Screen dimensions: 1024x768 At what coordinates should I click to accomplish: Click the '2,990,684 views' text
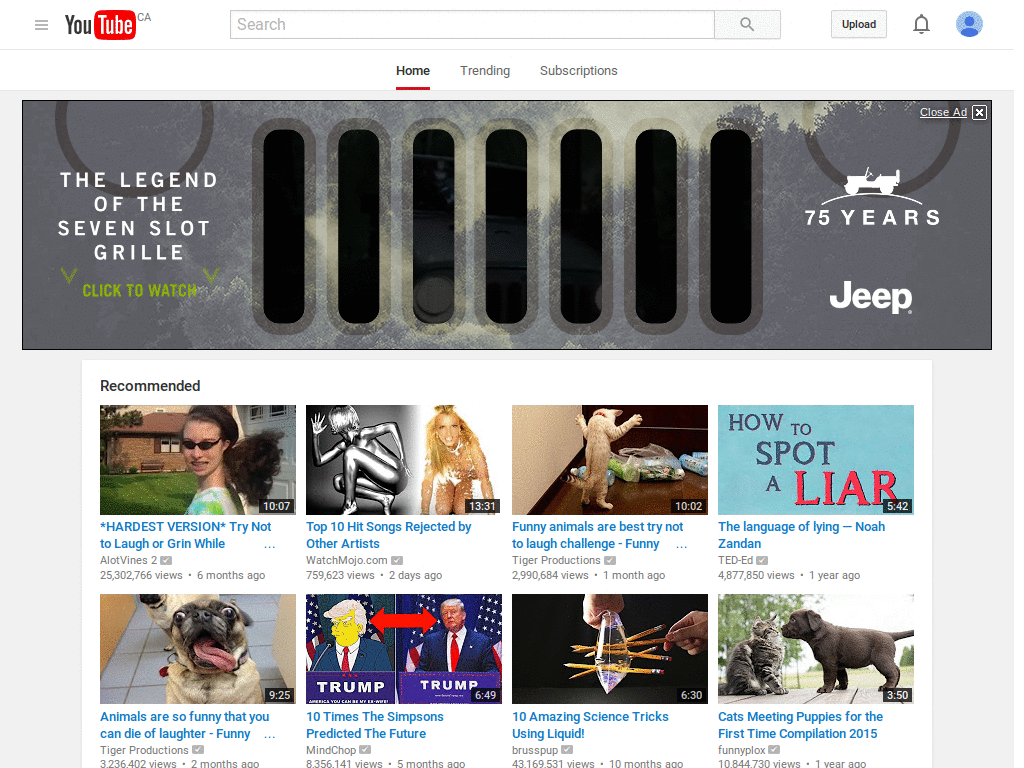coord(551,575)
